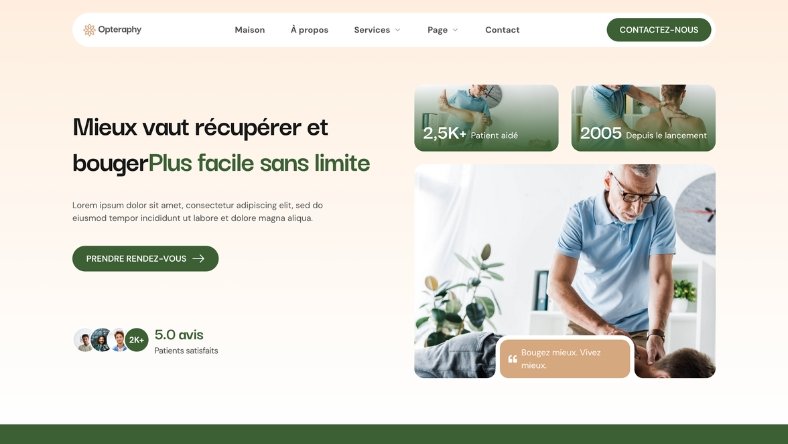The image size is (788, 444).
Task: Click the 5.0 avis rating text
Action: coord(179,335)
